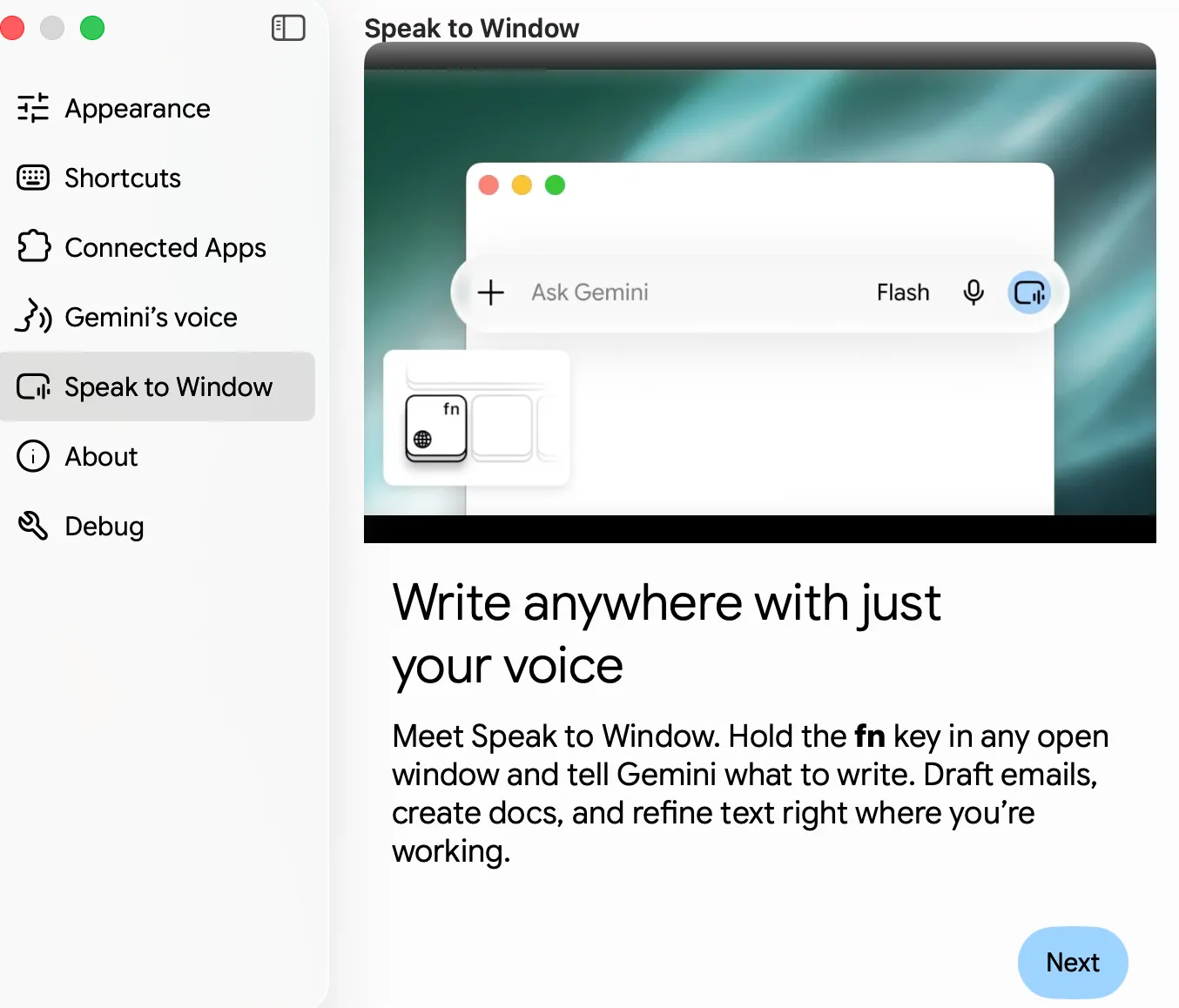Screen dimensions: 1179x1008
Task: Click the 'Meet Speak to Window' description paragraph
Action: pyautogui.click(x=750, y=793)
